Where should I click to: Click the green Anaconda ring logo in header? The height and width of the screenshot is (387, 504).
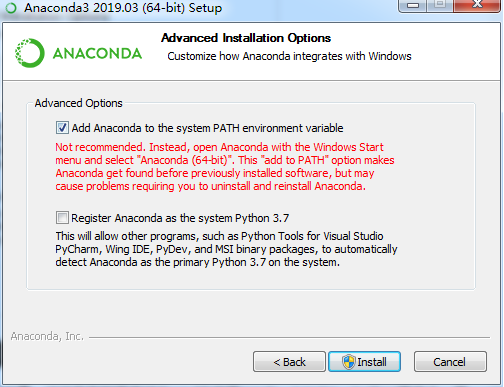click(30, 53)
